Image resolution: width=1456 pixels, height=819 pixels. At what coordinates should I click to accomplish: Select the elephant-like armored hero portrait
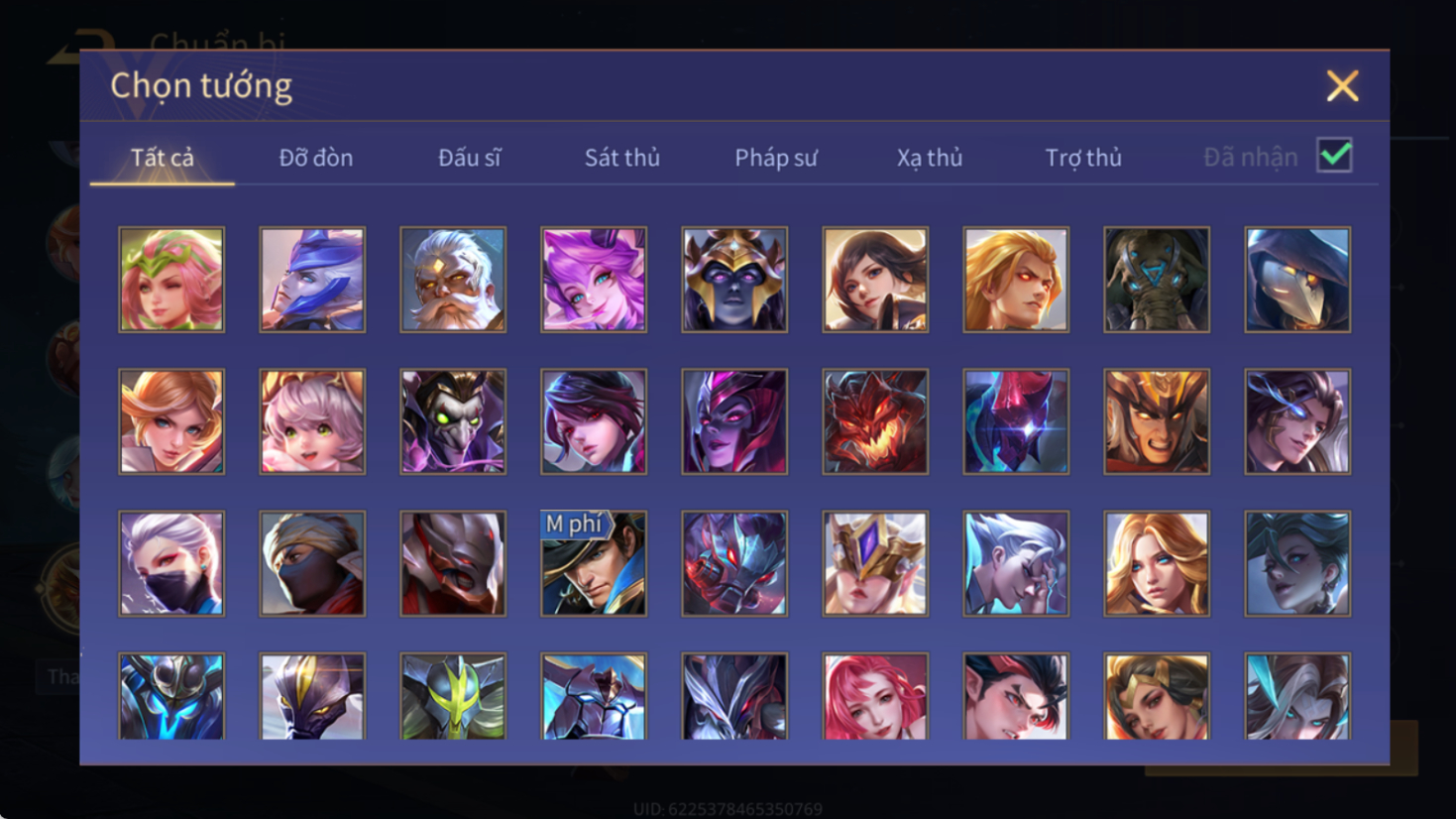click(1157, 280)
